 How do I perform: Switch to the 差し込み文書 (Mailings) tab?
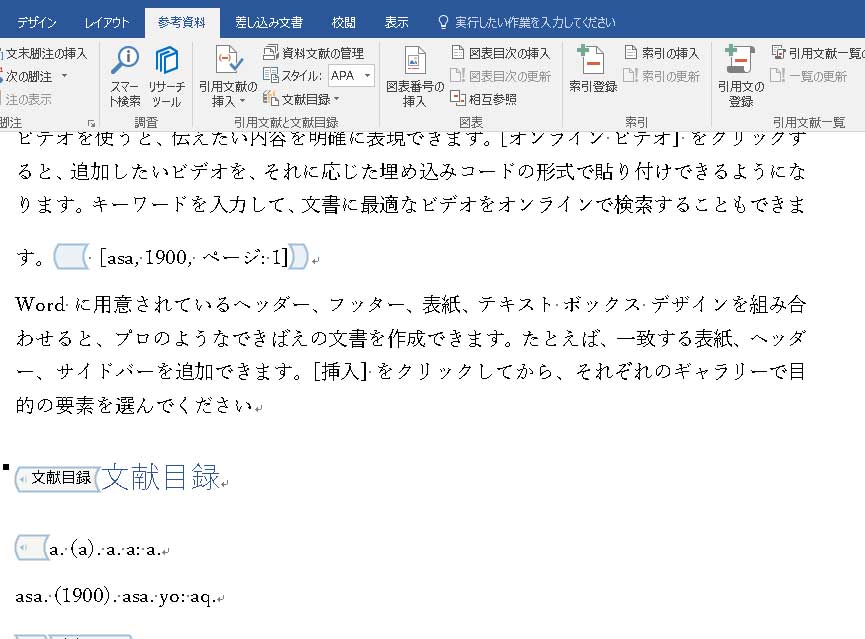point(268,22)
